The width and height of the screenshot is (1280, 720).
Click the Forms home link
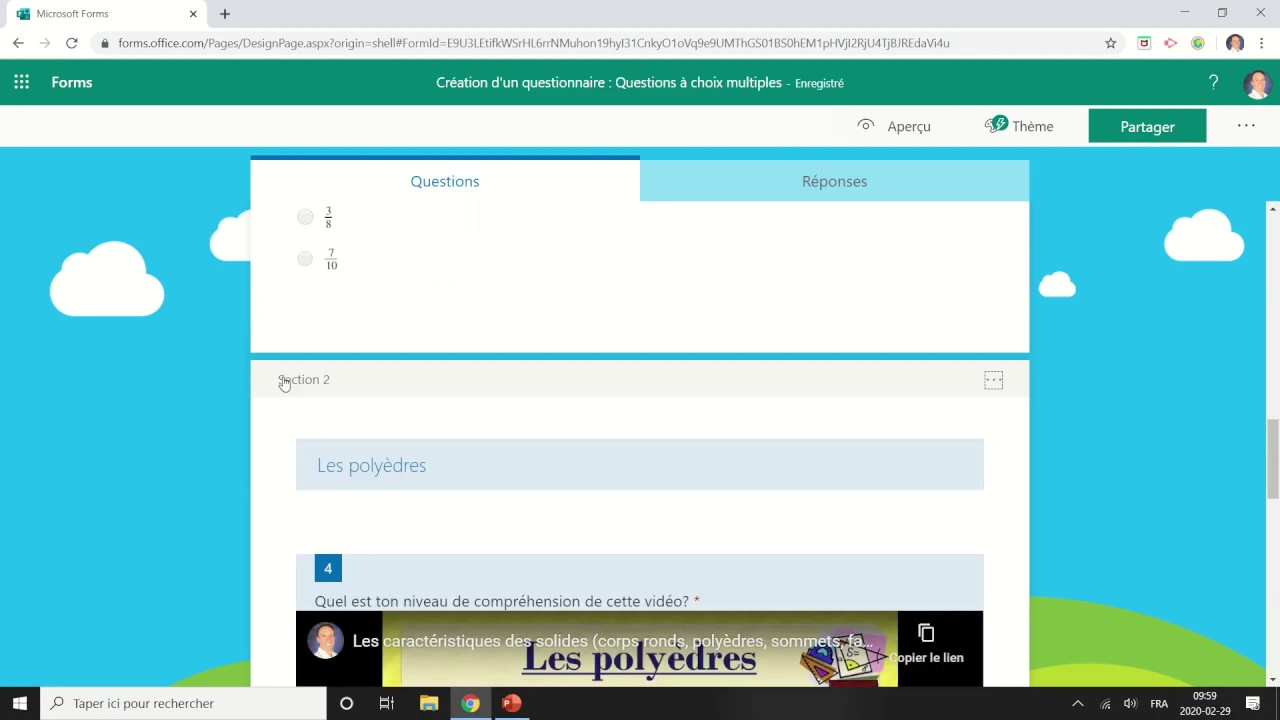[72, 82]
